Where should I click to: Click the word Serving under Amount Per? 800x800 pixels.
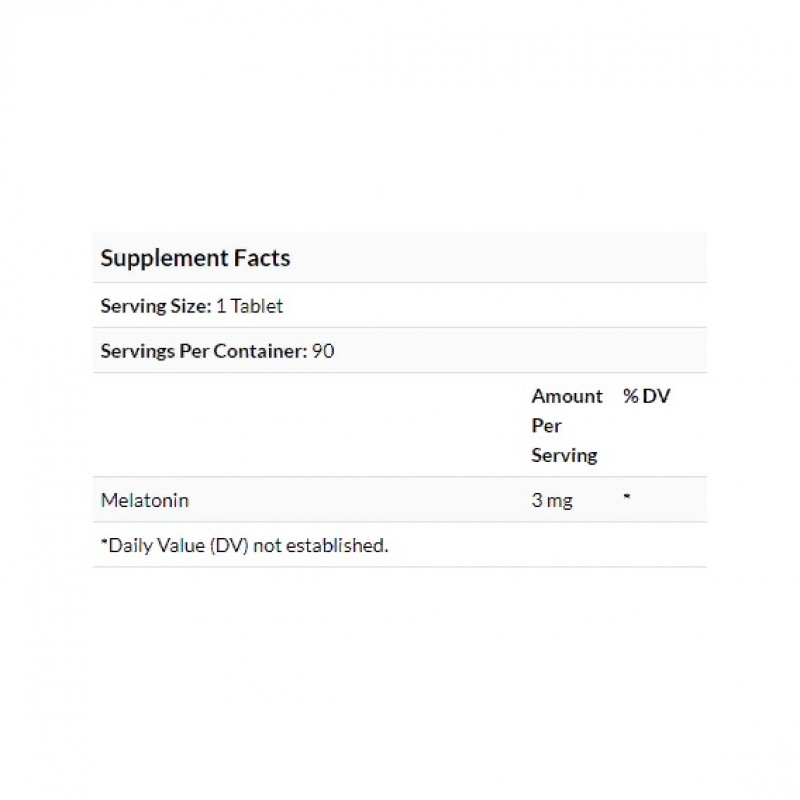(x=564, y=455)
